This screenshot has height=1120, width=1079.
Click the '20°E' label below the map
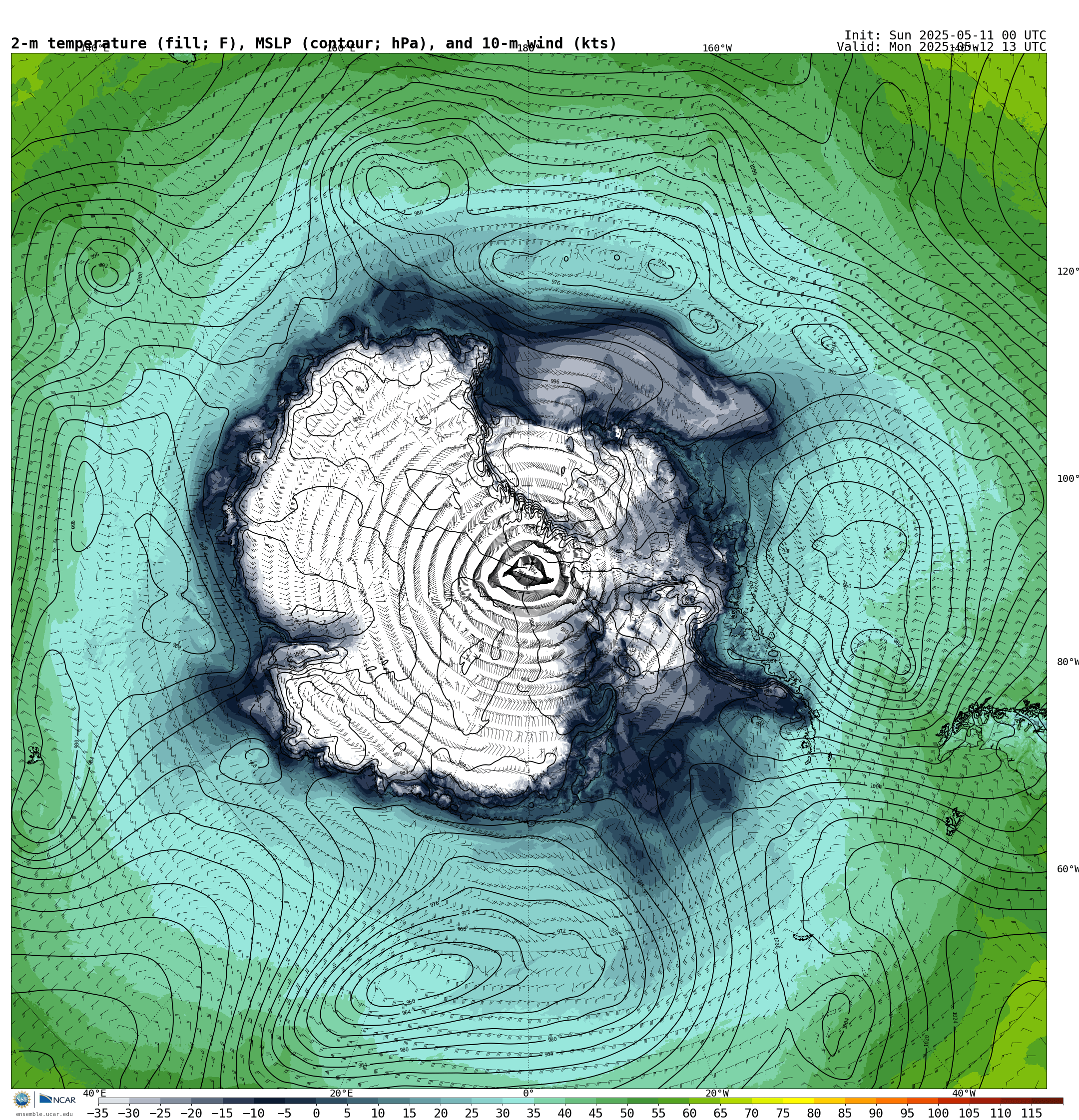coord(341,1093)
